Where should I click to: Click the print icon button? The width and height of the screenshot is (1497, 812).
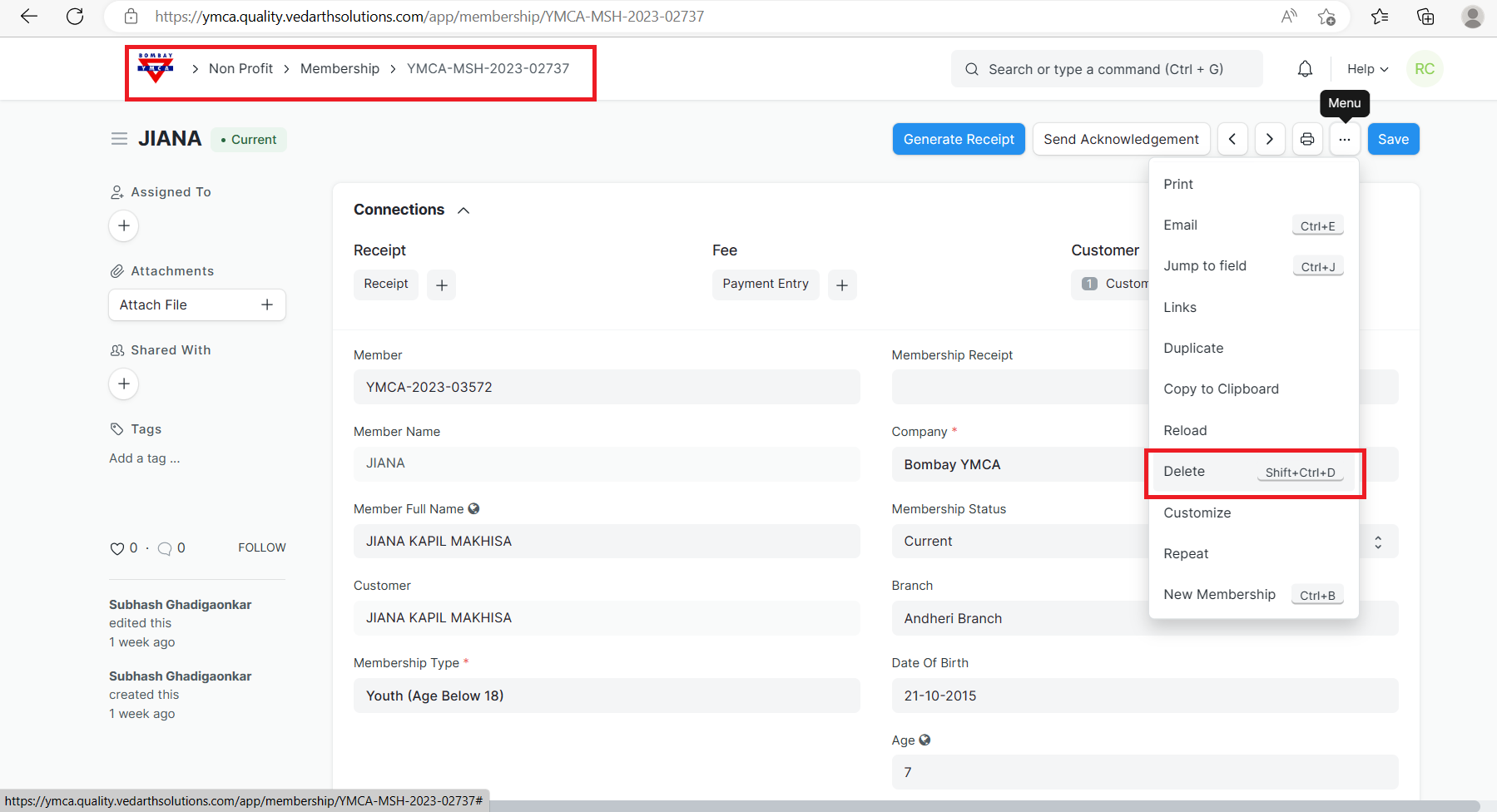(x=1307, y=139)
